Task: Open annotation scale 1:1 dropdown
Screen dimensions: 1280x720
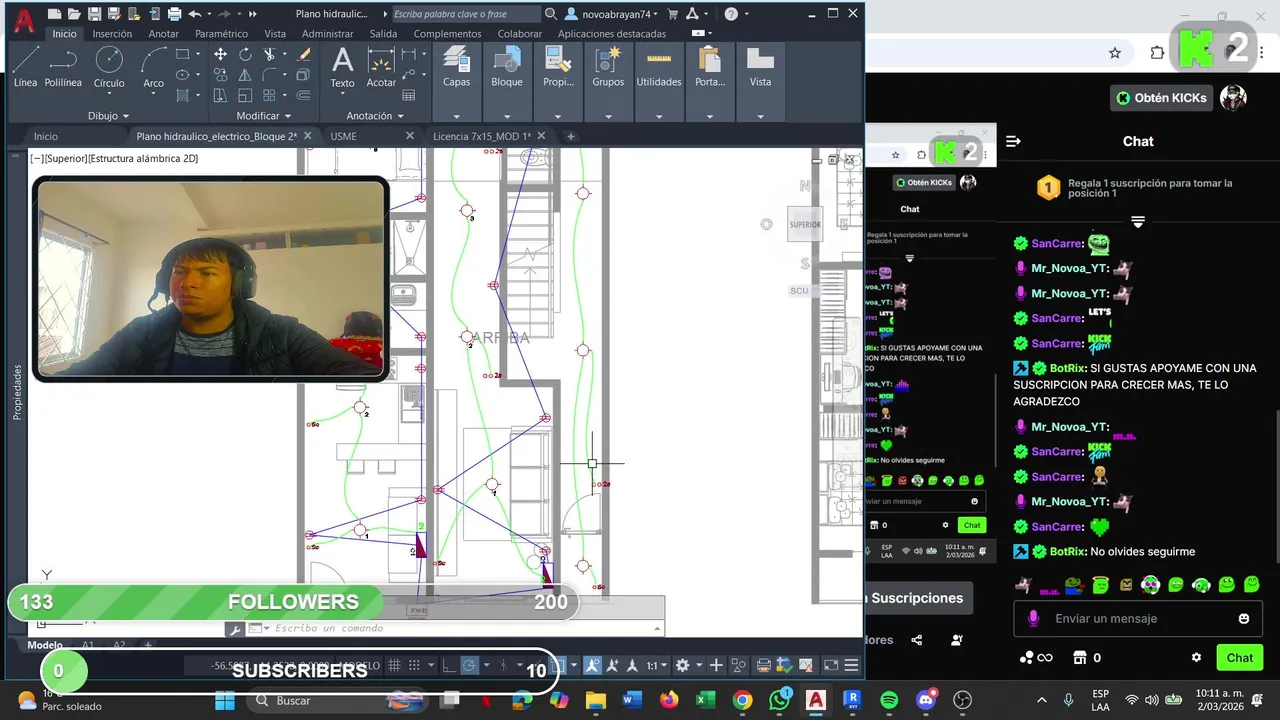Action: (656, 665)
